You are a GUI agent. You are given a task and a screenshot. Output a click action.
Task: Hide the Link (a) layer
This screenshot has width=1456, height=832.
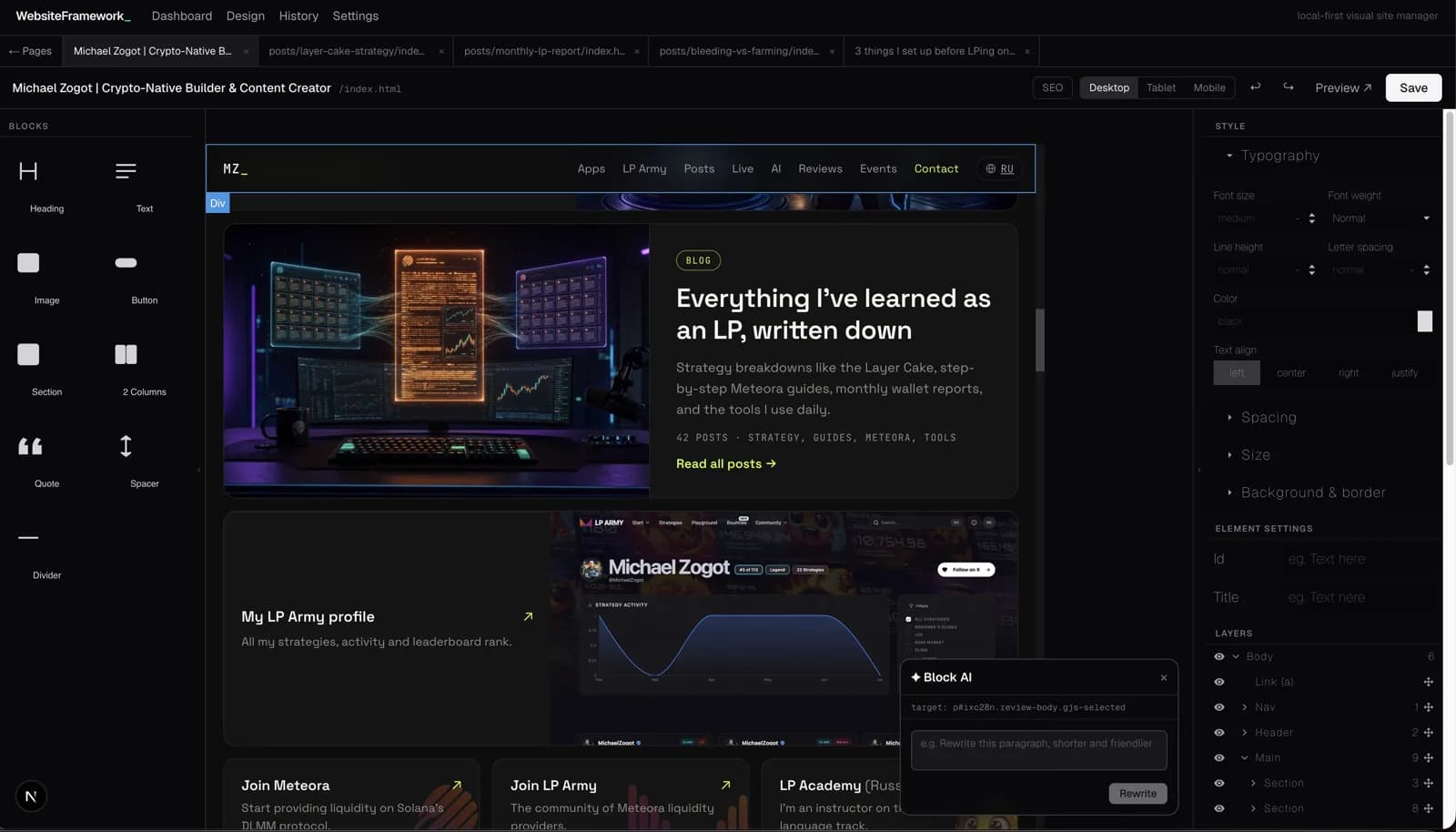click(x=1219, y=682)
